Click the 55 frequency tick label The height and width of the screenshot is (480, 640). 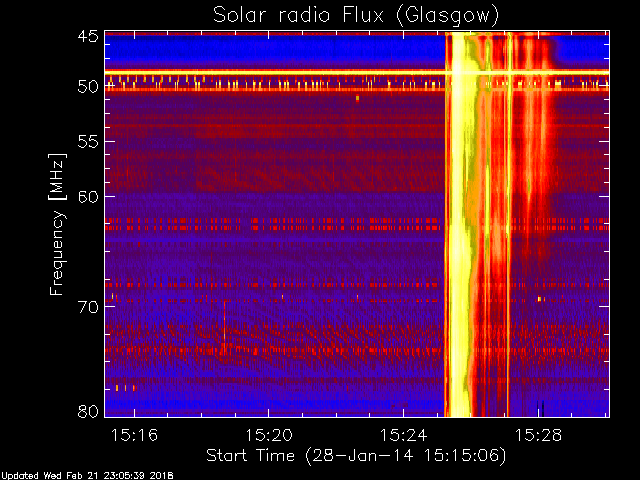(88, 142)
